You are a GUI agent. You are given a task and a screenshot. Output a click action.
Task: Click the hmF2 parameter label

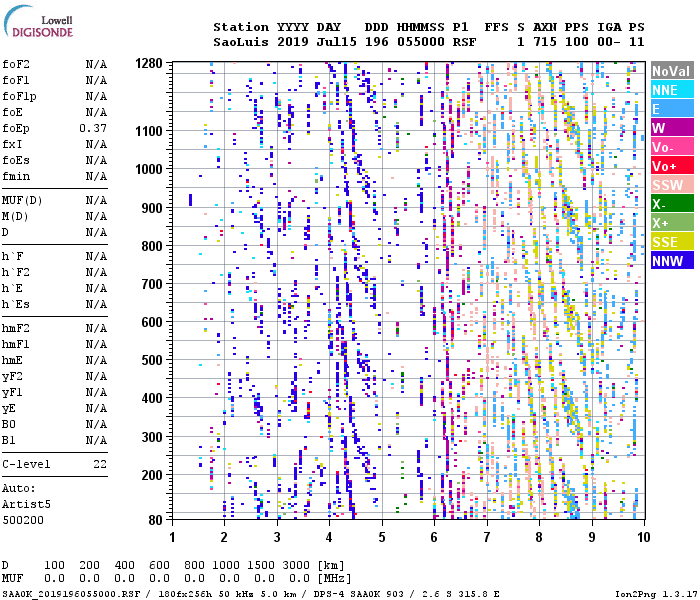click(x=16, y=329)
